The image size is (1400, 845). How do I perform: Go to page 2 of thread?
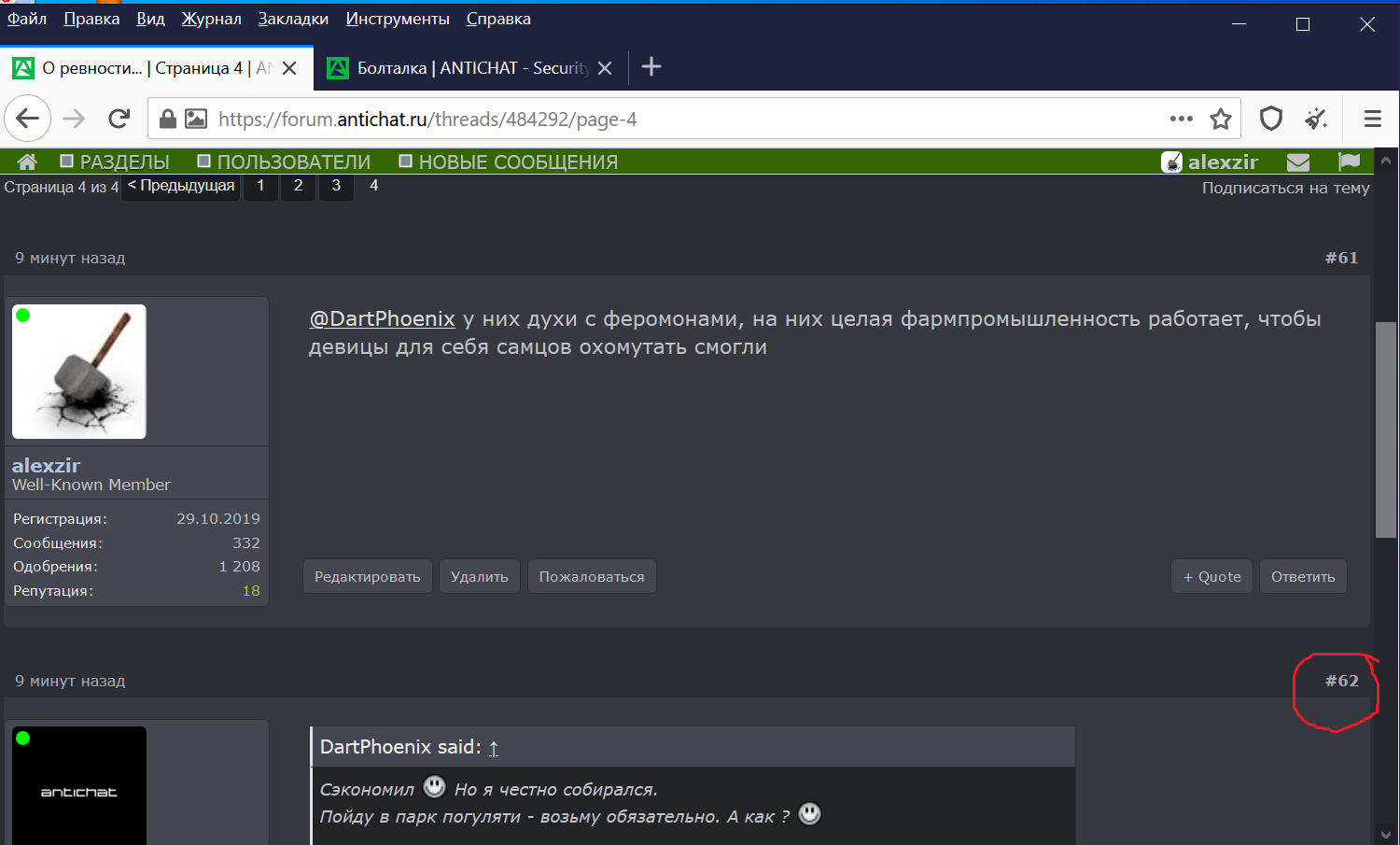(299, 186)
